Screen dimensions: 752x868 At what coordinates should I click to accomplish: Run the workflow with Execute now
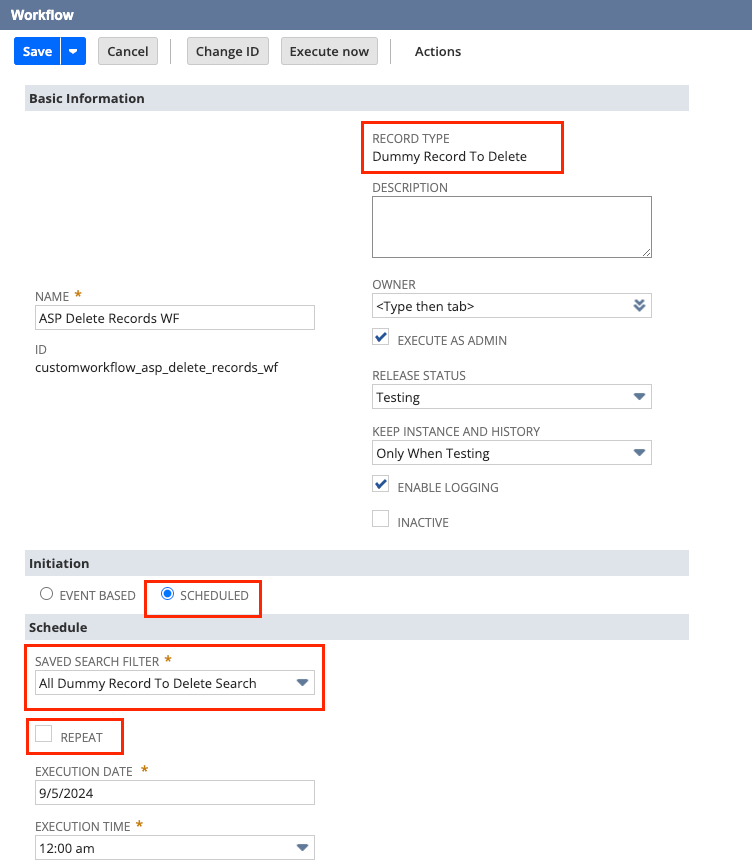point(329,52)
